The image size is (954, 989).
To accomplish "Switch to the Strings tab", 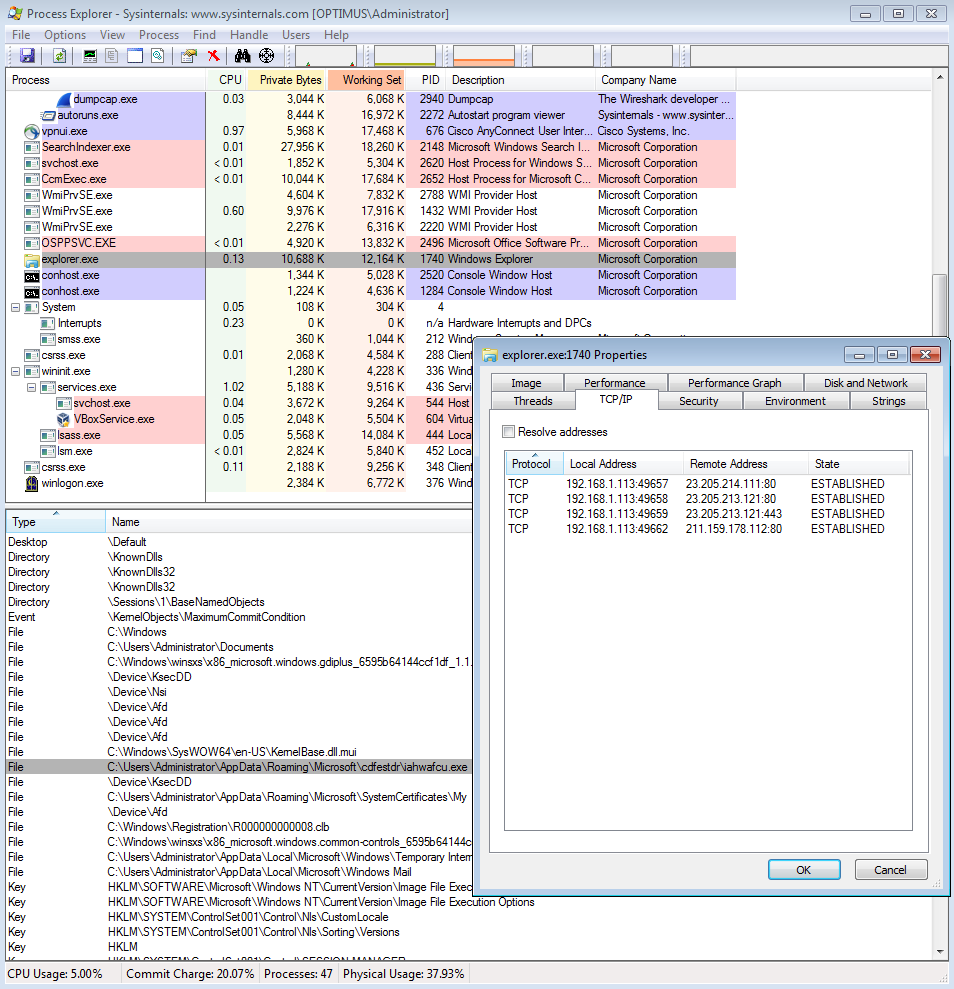I will tap(888, 401).
